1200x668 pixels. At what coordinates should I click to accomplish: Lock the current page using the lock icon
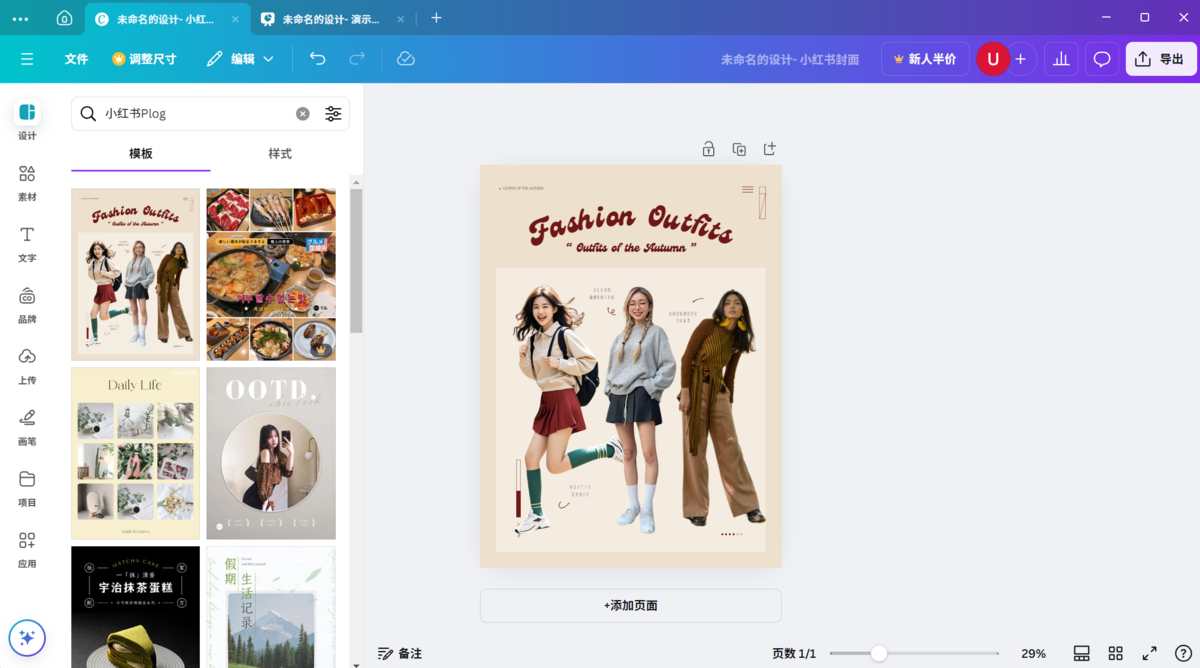tap(708, 148)
